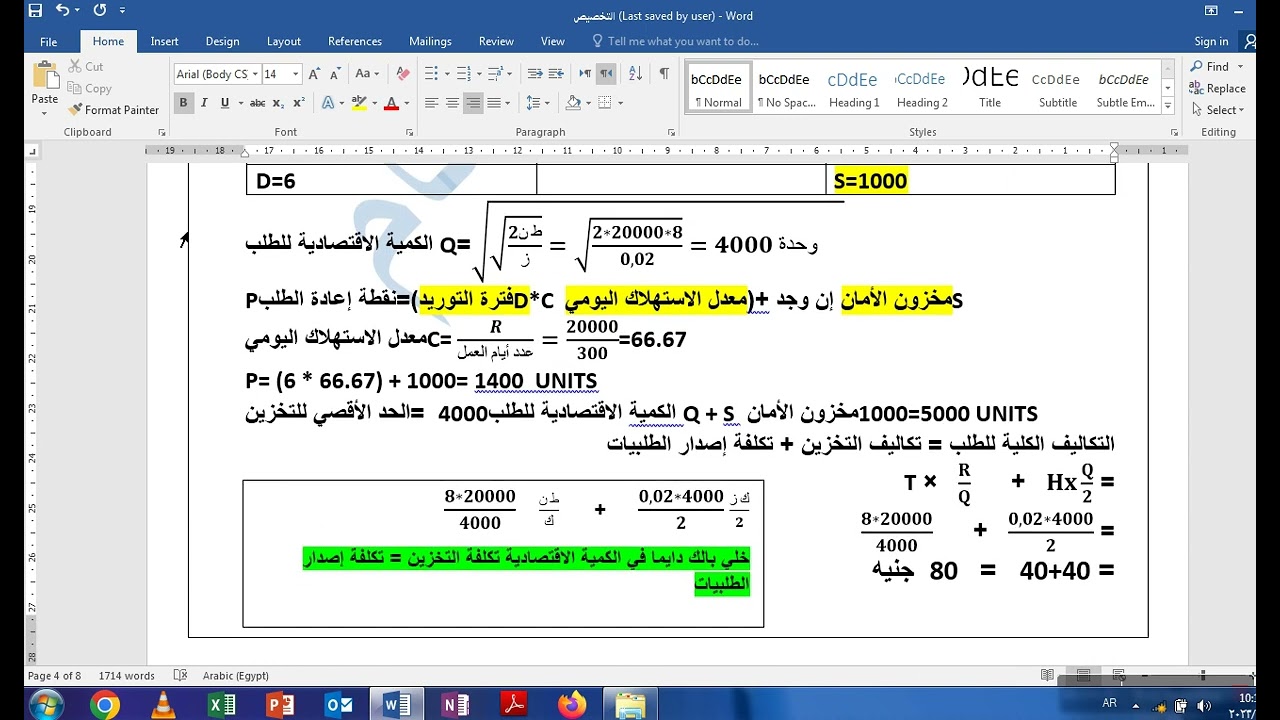Go to the Review tab
Image resolution: width=1280 pixels, height=720 pixels.
point(496,41)
